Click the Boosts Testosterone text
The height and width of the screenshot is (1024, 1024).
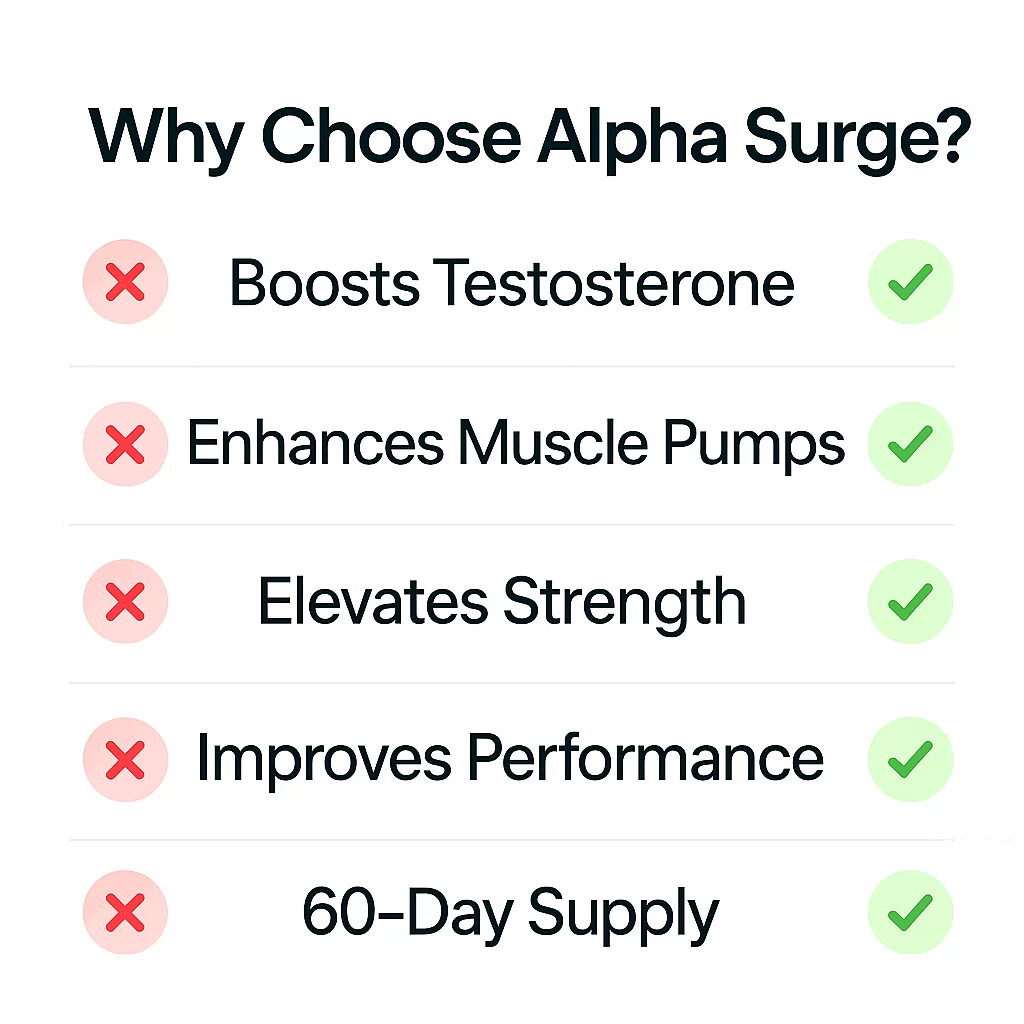pos(512,283)
